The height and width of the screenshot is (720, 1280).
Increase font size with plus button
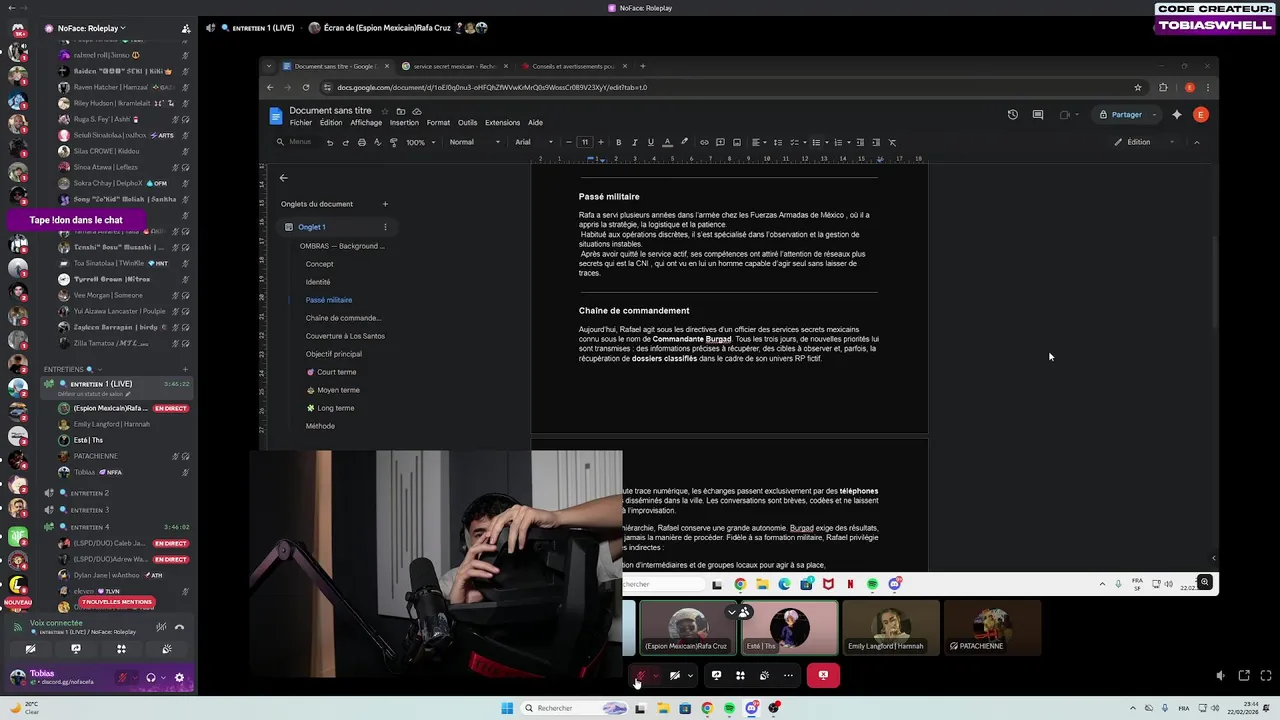point(601,142)
